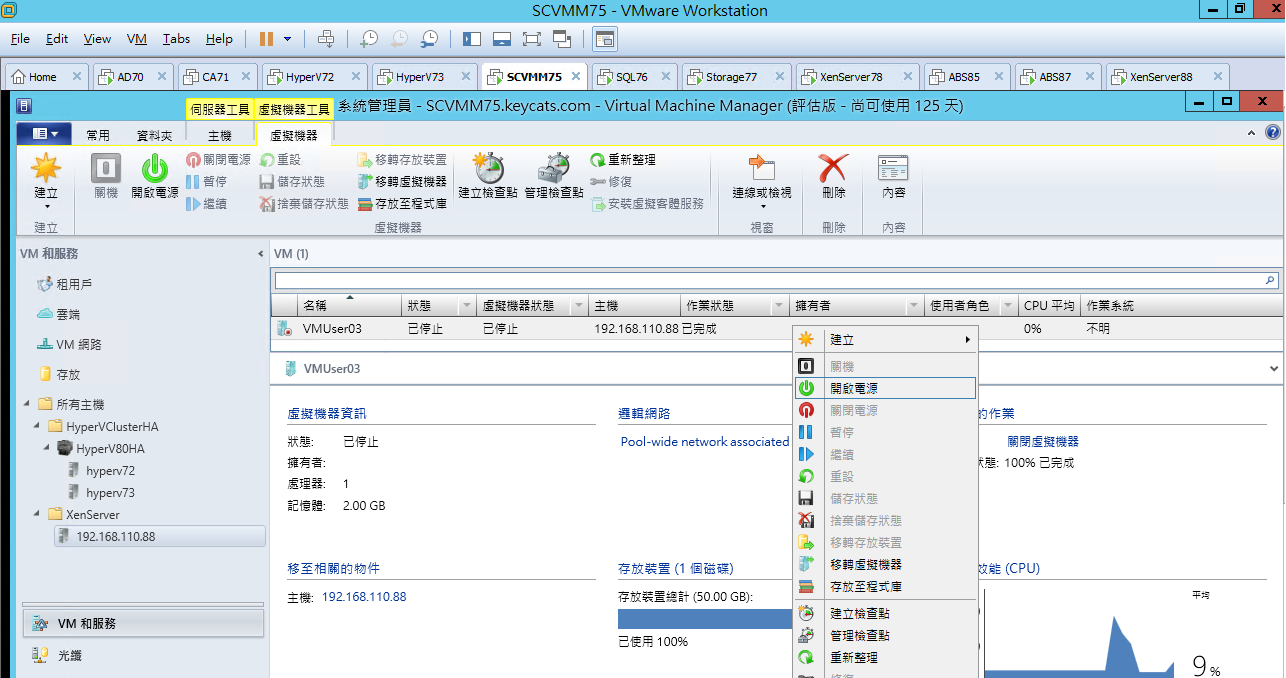
Task: Click the green 開啟電源 (Power On) ribbon icon
Action: point(155,168)
